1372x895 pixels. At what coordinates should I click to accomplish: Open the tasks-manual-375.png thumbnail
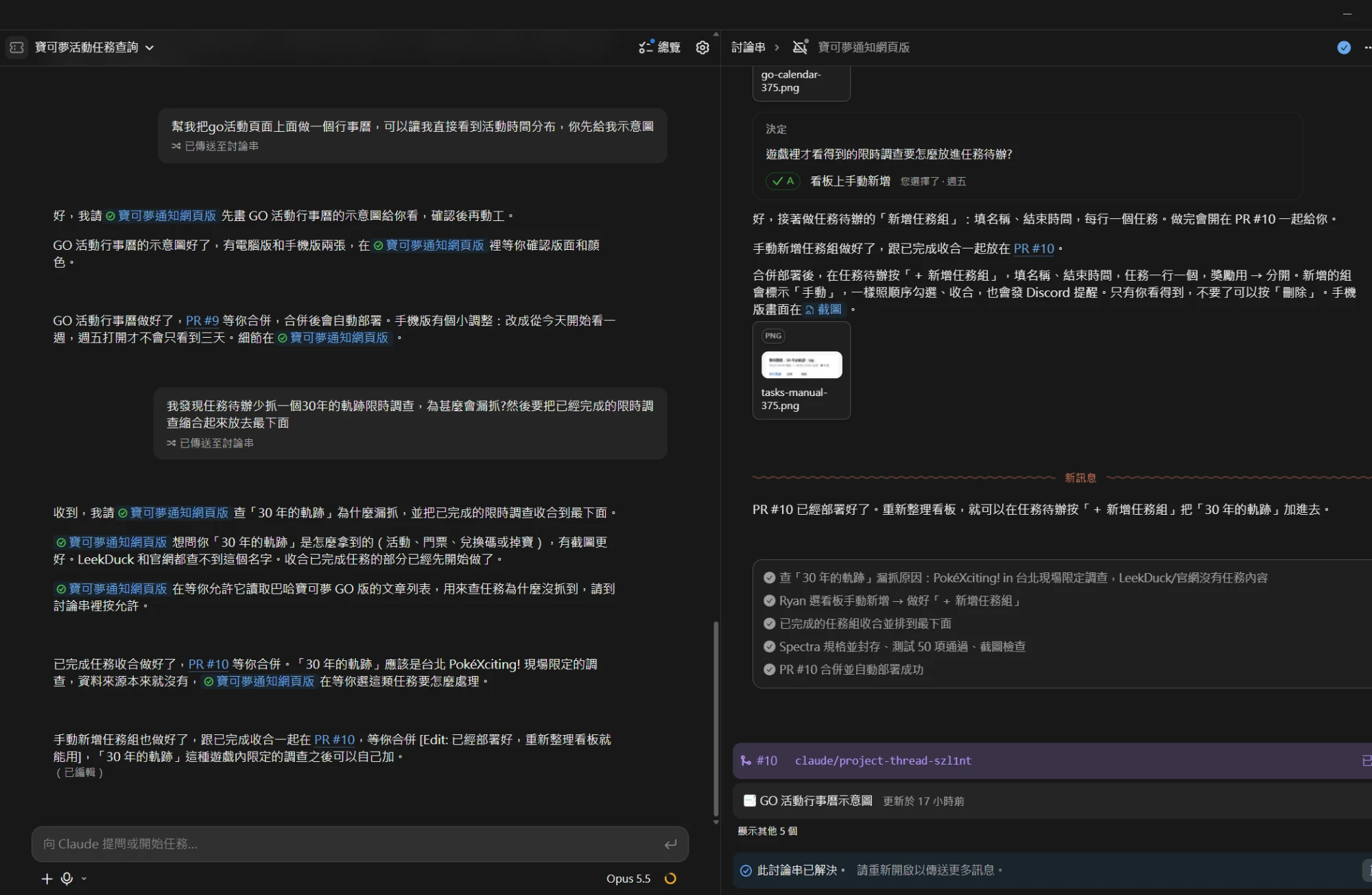coord(801,371)
